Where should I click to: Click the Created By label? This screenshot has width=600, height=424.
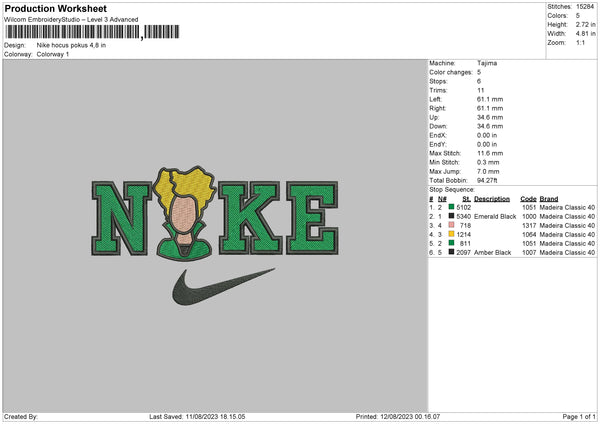click(x=21, y=416)
